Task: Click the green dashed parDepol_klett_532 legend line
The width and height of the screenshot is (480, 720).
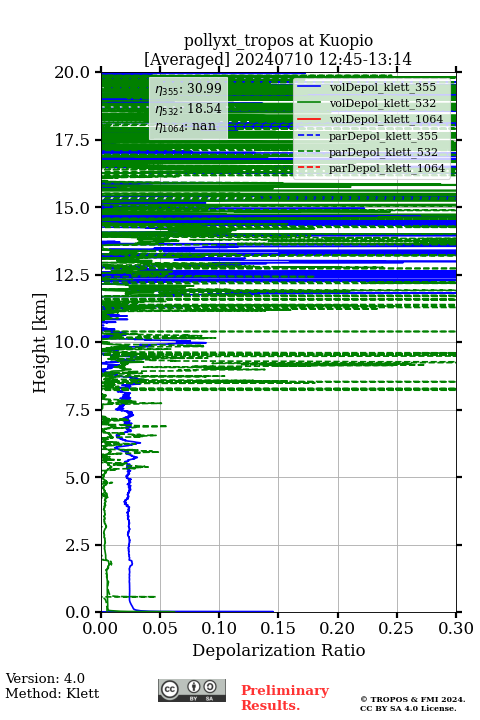Action: tap(309, 152)
